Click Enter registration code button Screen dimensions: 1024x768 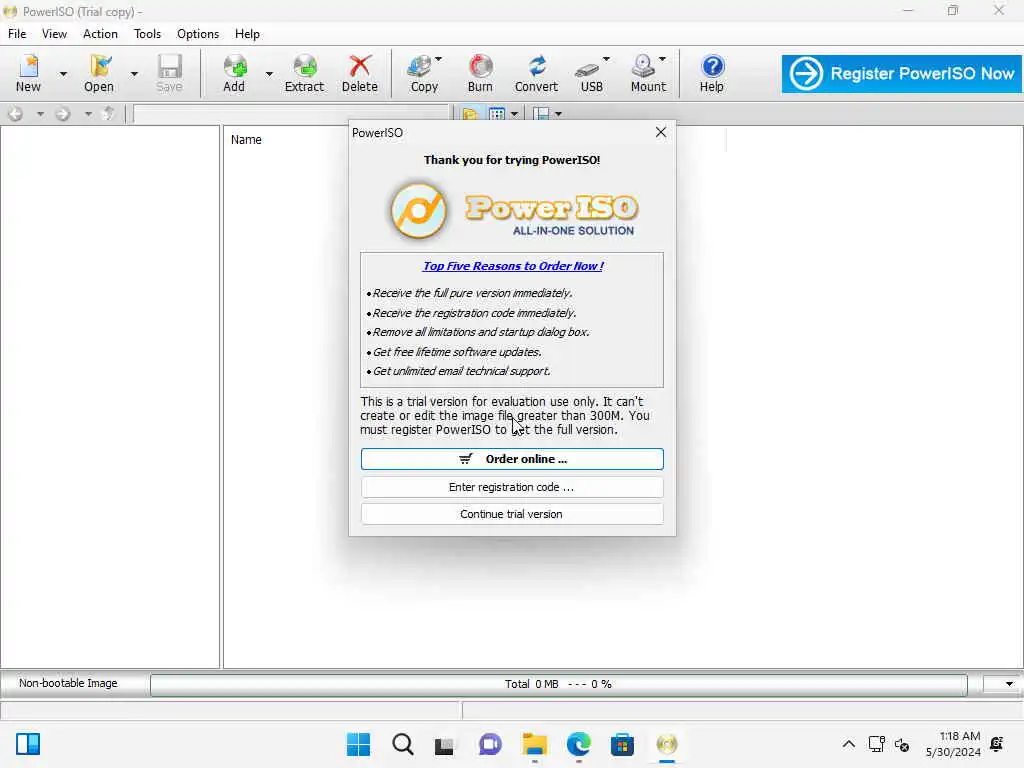(x=512, y=487)
